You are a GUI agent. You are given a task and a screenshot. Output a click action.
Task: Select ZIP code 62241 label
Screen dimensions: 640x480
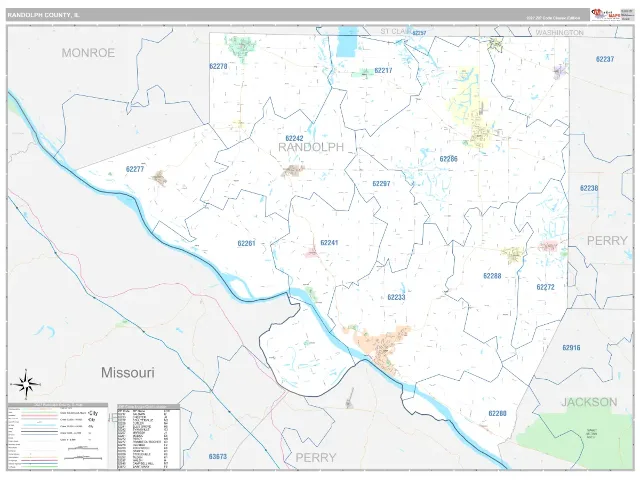[x=329, y=243]
